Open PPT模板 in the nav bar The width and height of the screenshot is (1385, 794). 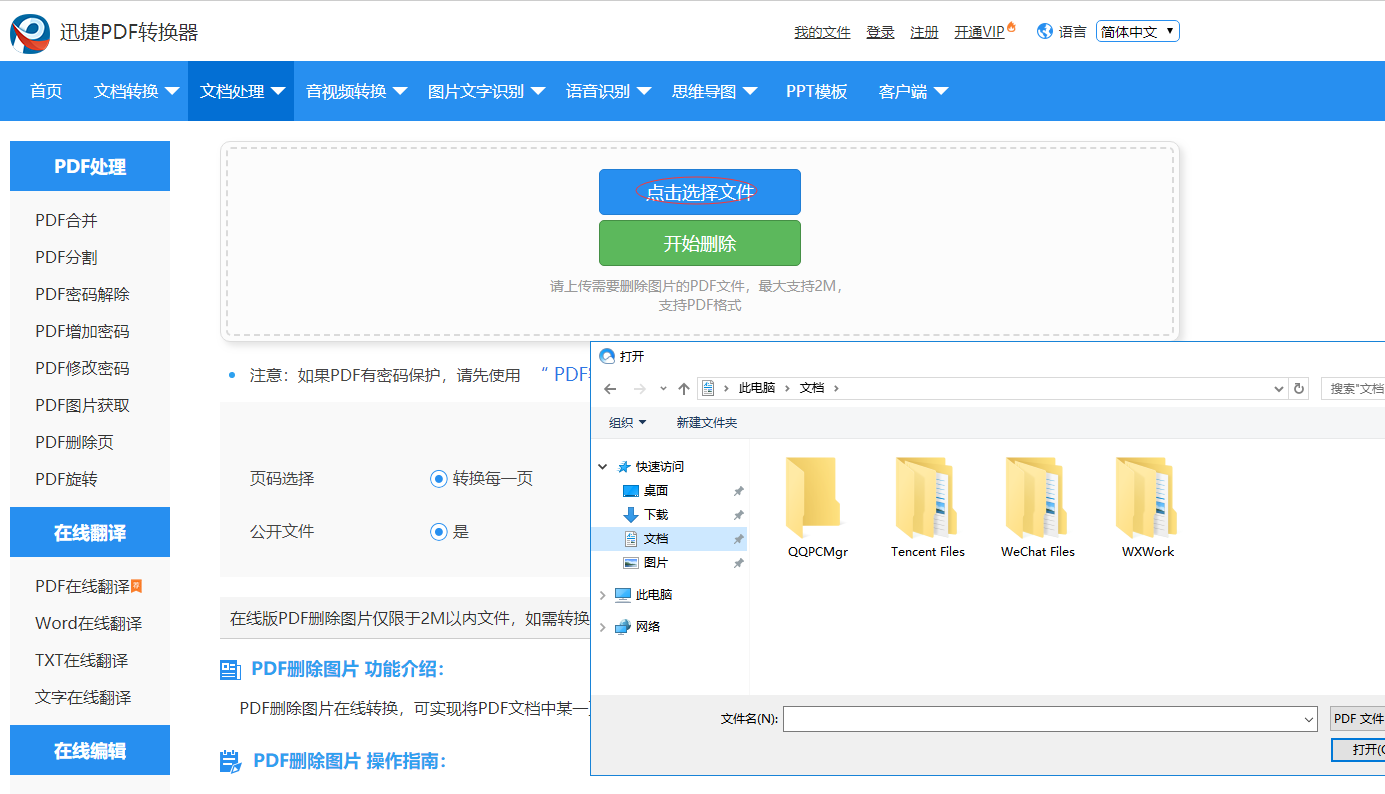(816, 91)
